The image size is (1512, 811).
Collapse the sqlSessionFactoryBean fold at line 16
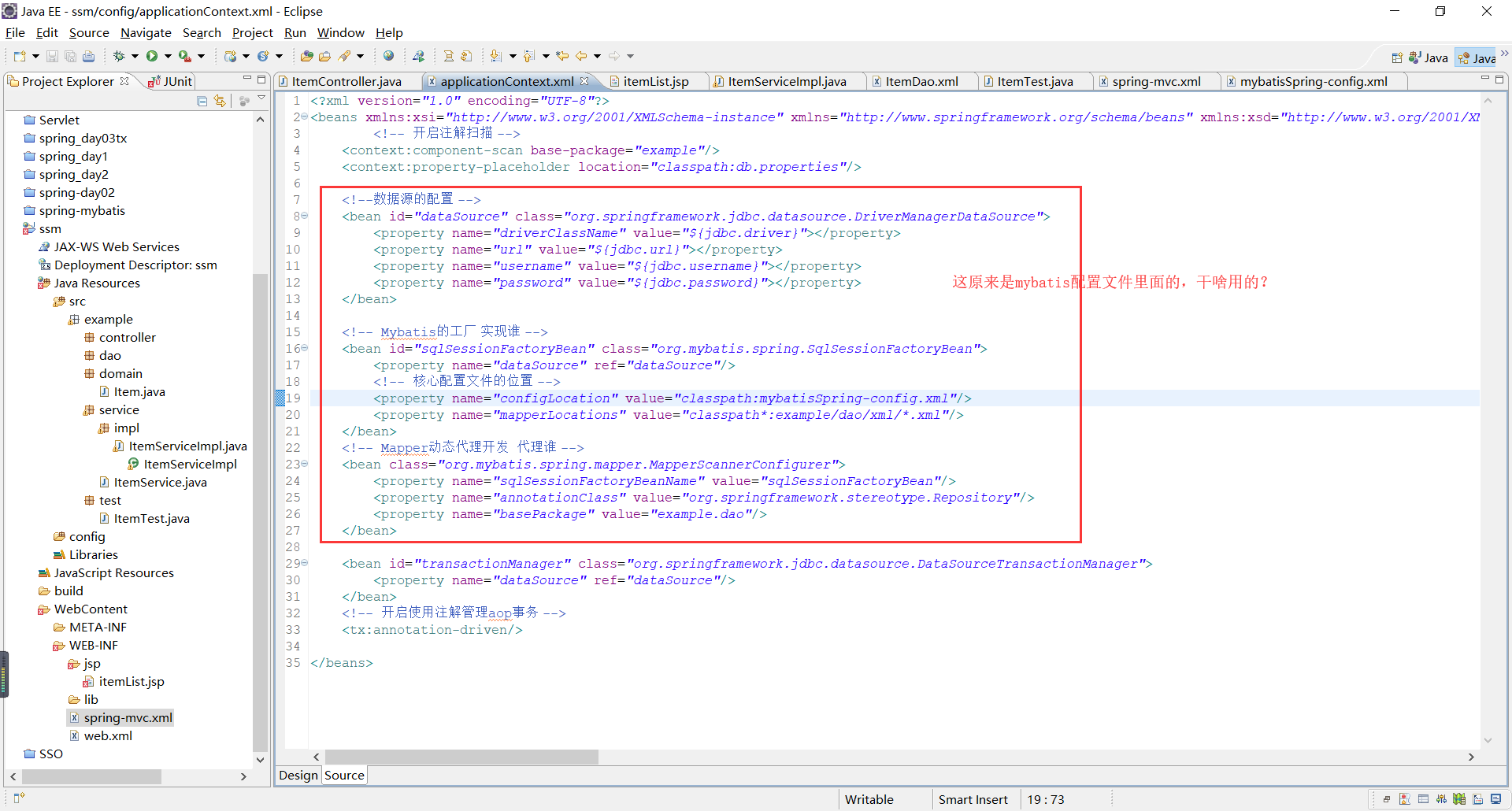coord(304,348)
